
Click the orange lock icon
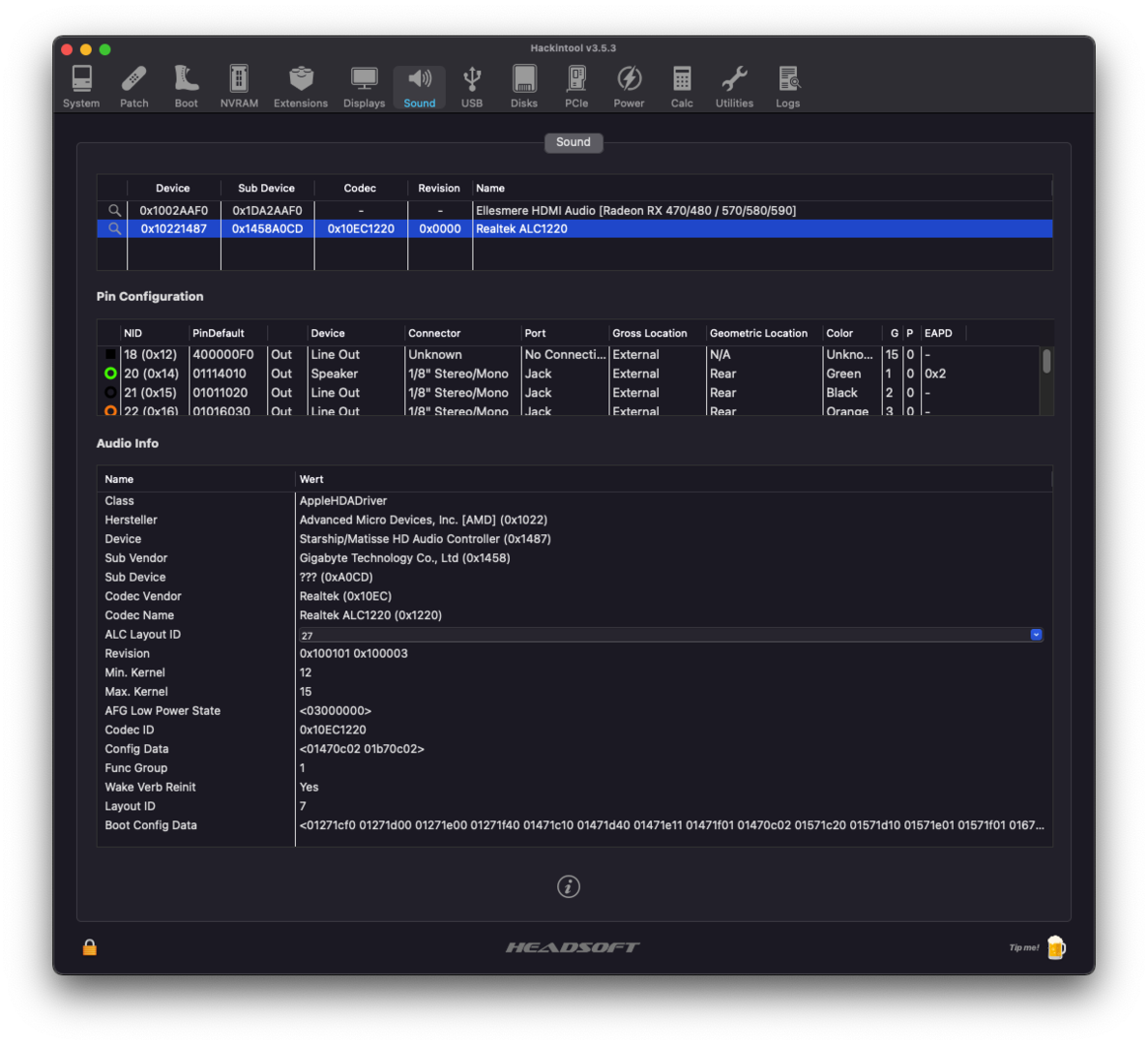pos(90,947)
